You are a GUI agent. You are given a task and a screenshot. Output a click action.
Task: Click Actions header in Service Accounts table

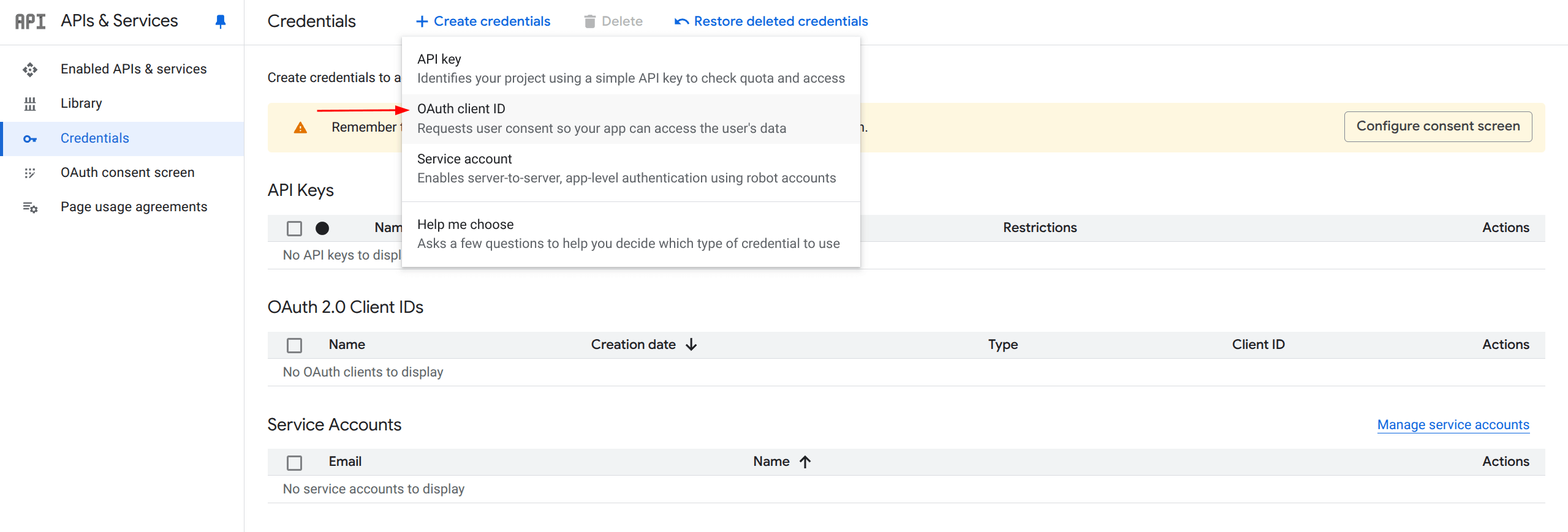[x=1506, y=462]
